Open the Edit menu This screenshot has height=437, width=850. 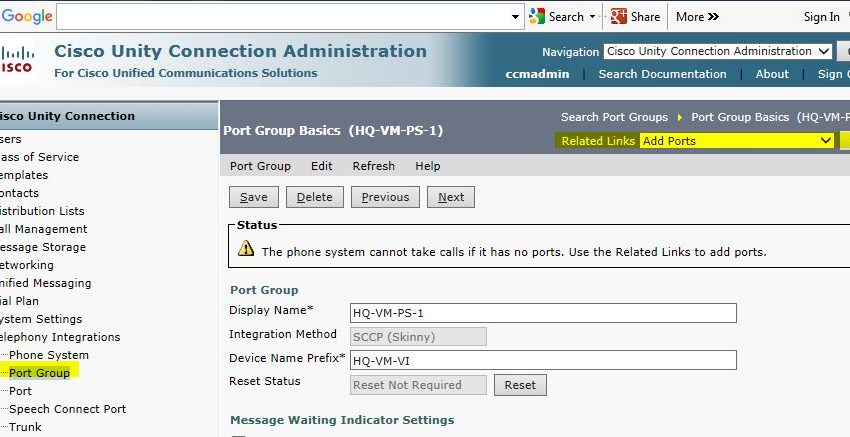coord(321,166)
